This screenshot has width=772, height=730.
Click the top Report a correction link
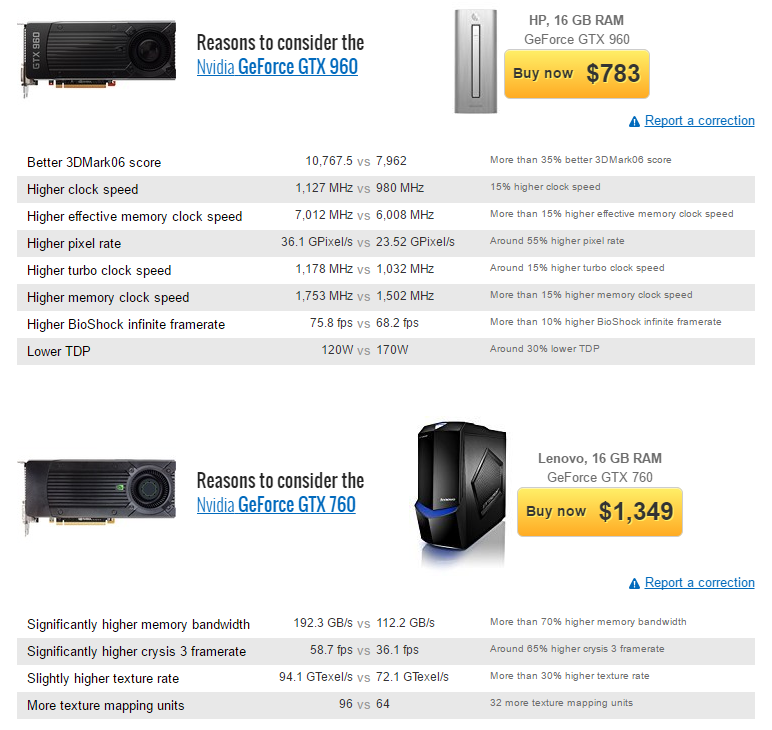tap(699, 121)
